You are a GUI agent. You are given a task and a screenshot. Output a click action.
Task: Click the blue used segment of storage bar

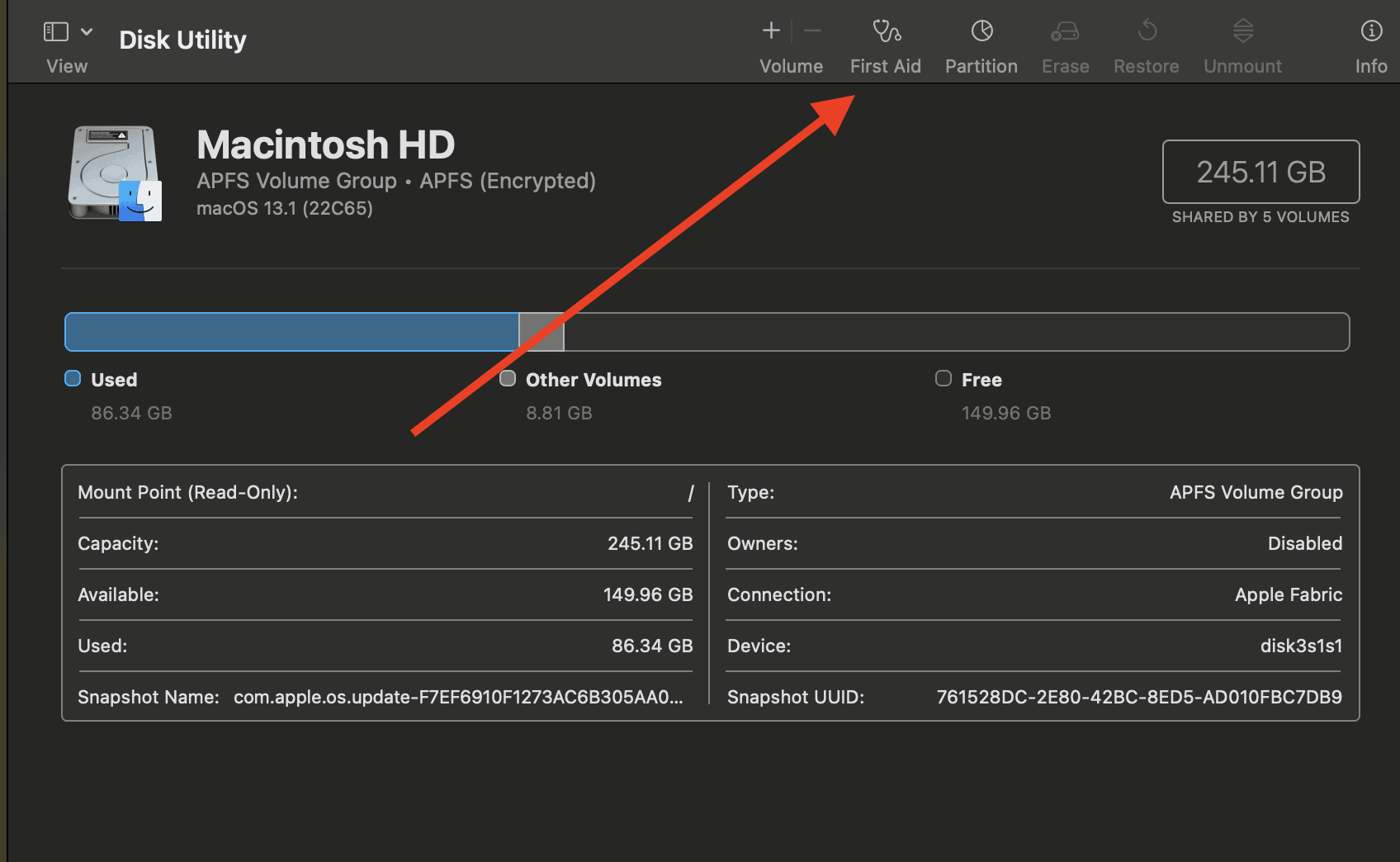coord(291,332)
